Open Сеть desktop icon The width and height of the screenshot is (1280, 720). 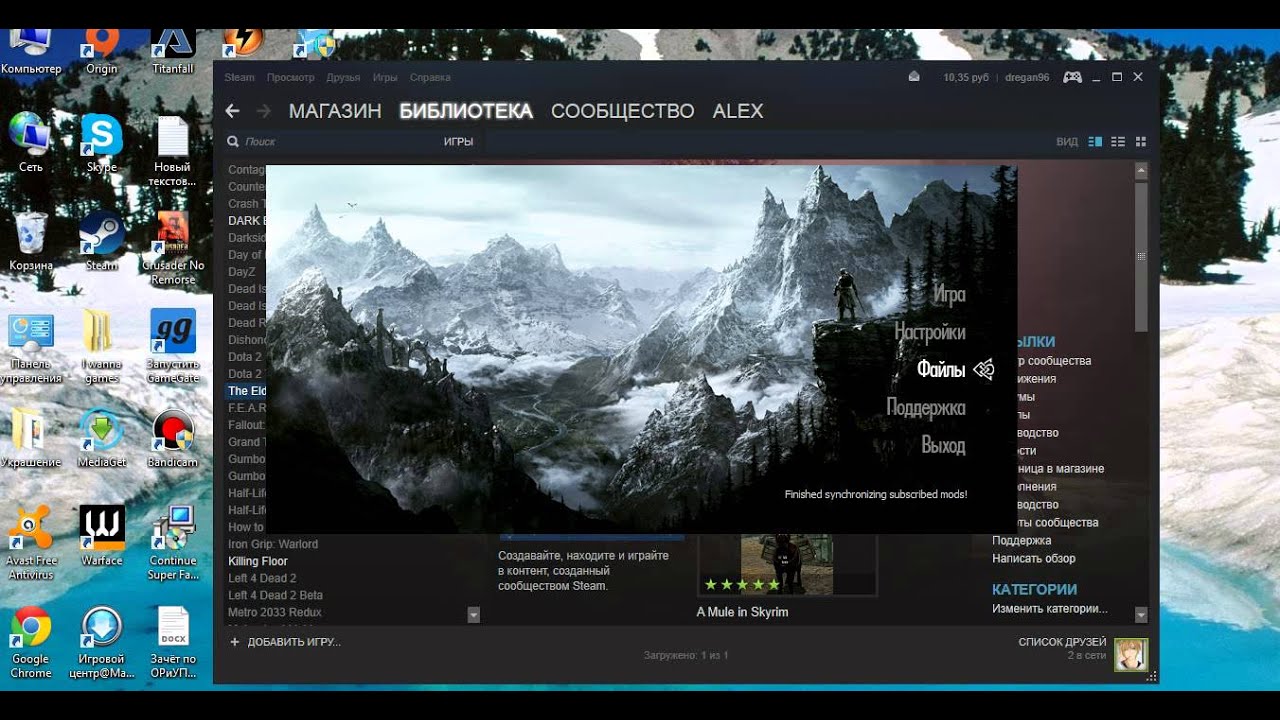point(31,142)
